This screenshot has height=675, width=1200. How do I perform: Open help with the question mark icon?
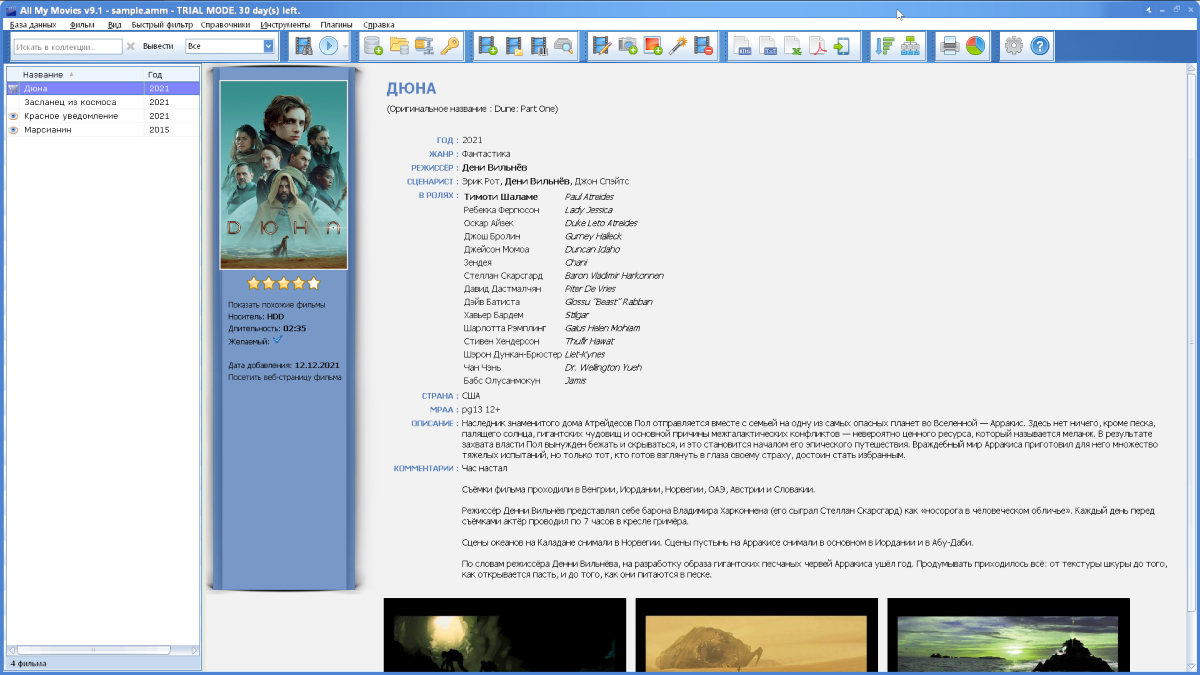coord(1040,46)
